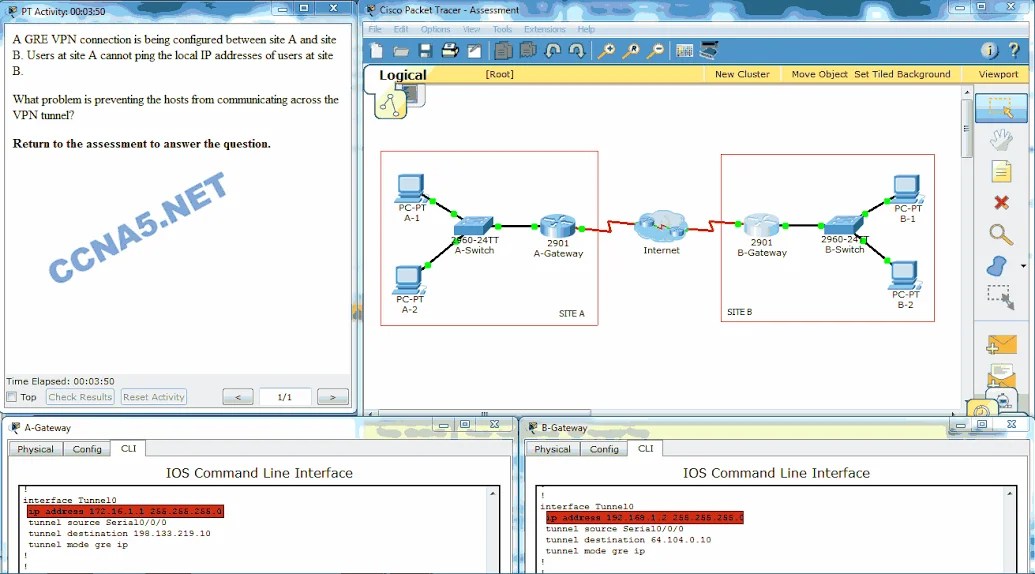Switch to Physical tab in B-Gateway window

coord(552,449)
